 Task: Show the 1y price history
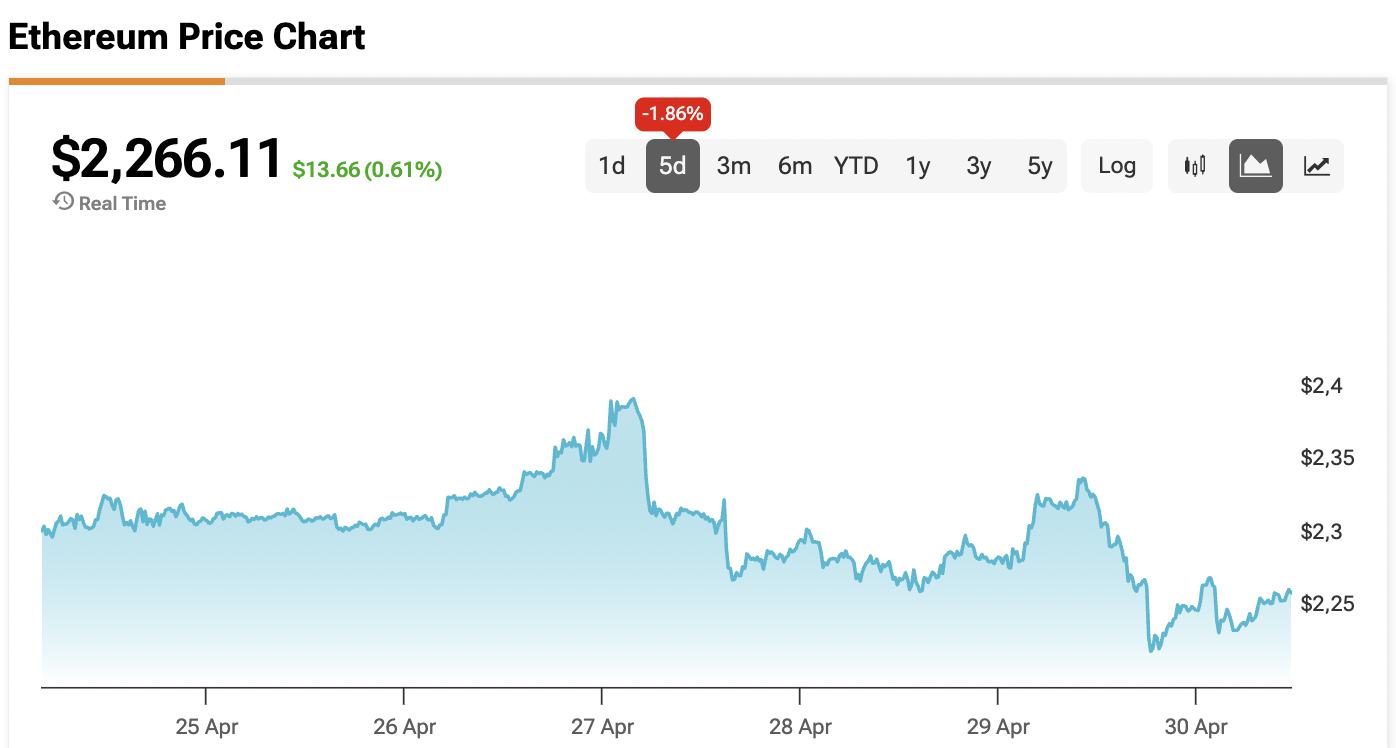pyautogui.click(x=918, y=166)
